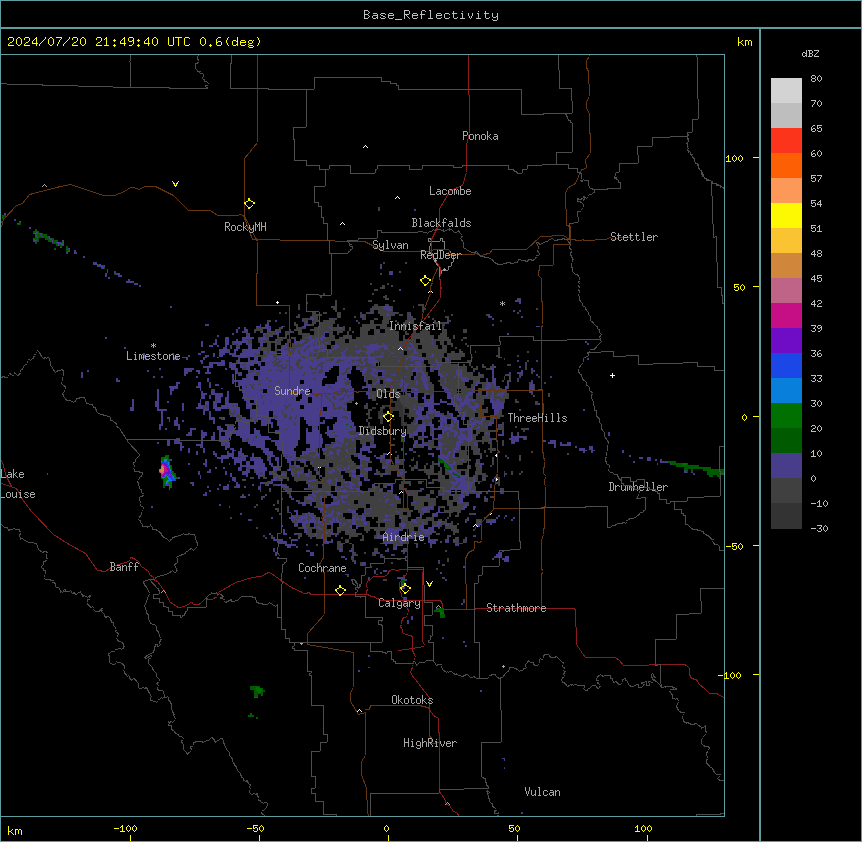This screenshot has width=862, height=842.
Task: Click the -30 value in the dBZ legend
Action: click(819, 529)
